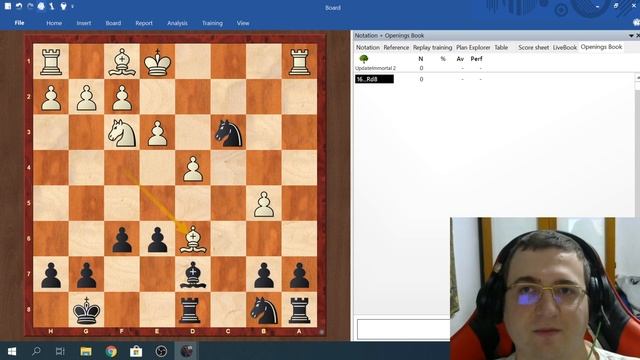Open the Training ribbon tab
The image size is (640, 360).
(212, 23)
